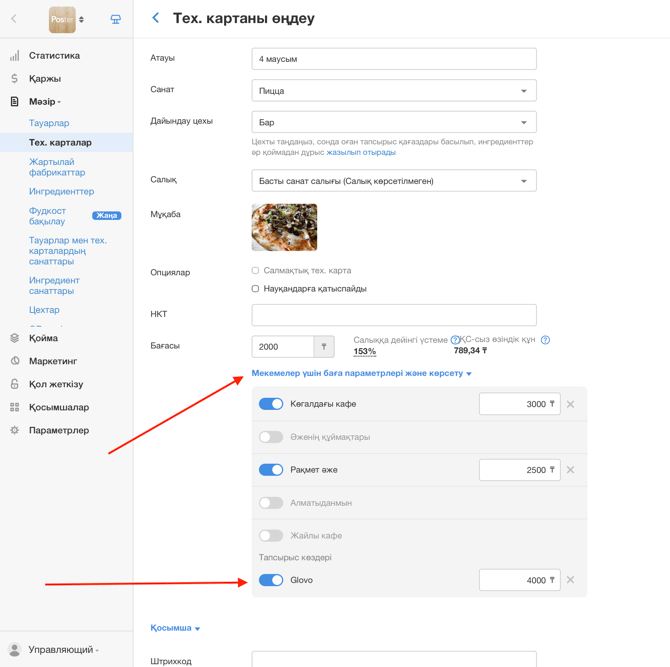Enable the Алматыданмын toggle

coord(271,502)
